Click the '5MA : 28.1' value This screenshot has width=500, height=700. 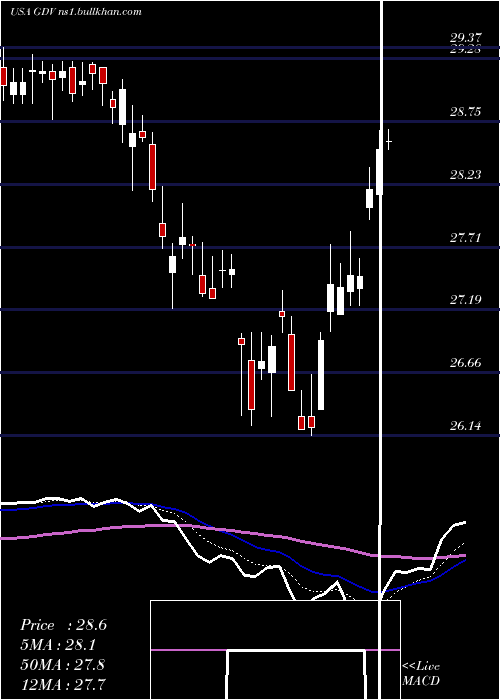(x=58, y=645)
